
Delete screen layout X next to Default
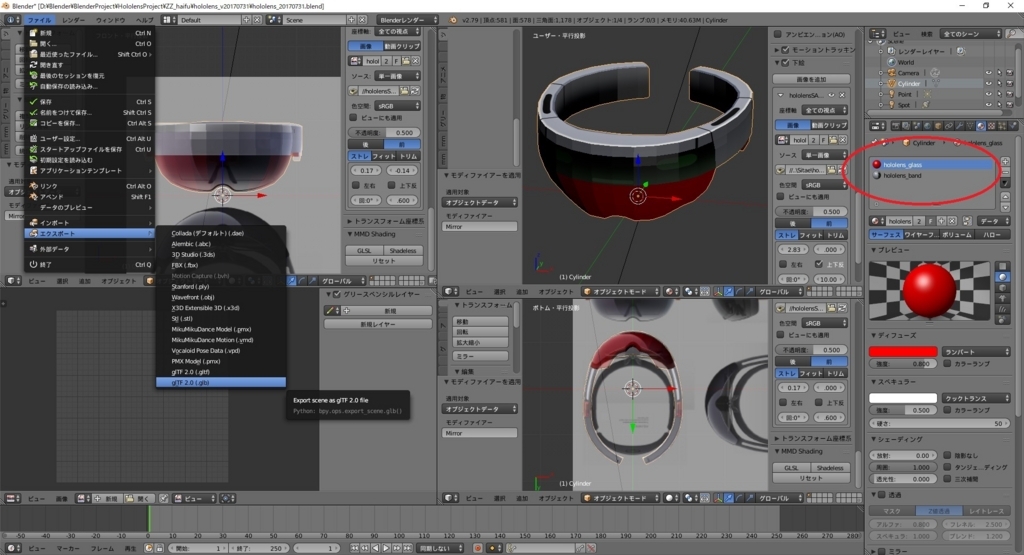coord(257,20)
